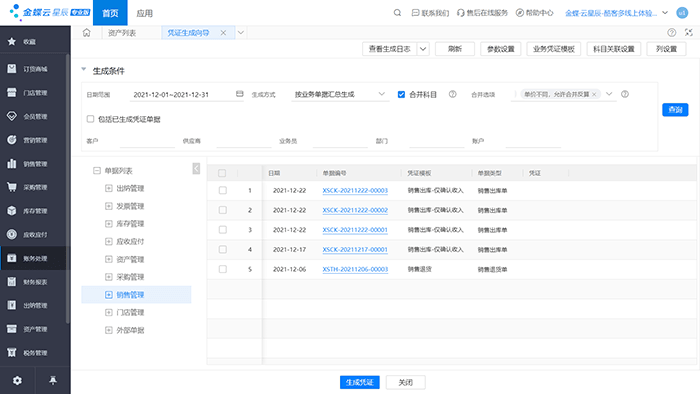Screen dimensions: 700x394
Task: Open the calendar icon in date range field
Action: click(240, 94)
